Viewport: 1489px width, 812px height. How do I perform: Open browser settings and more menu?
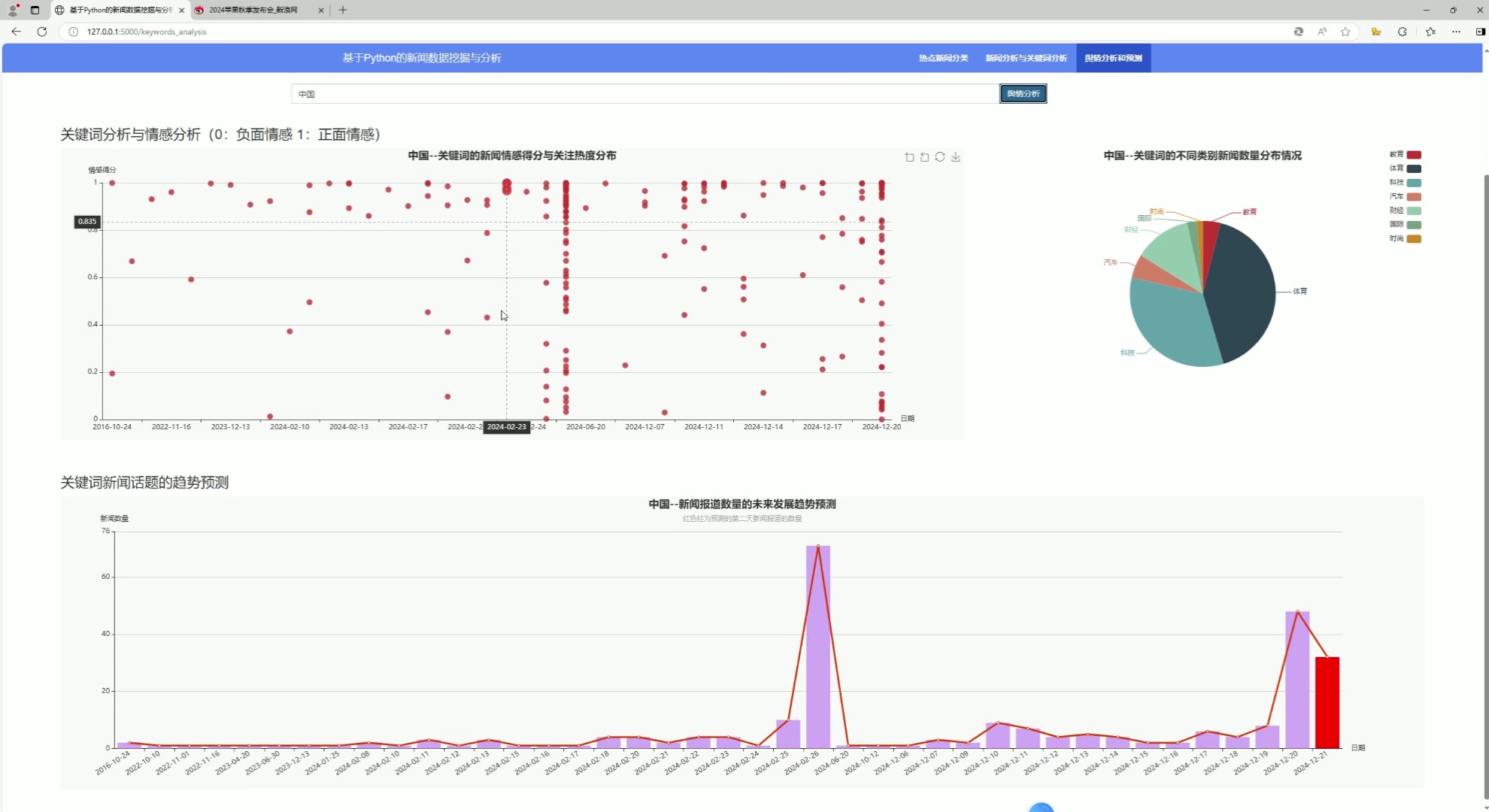point(1456,32)
